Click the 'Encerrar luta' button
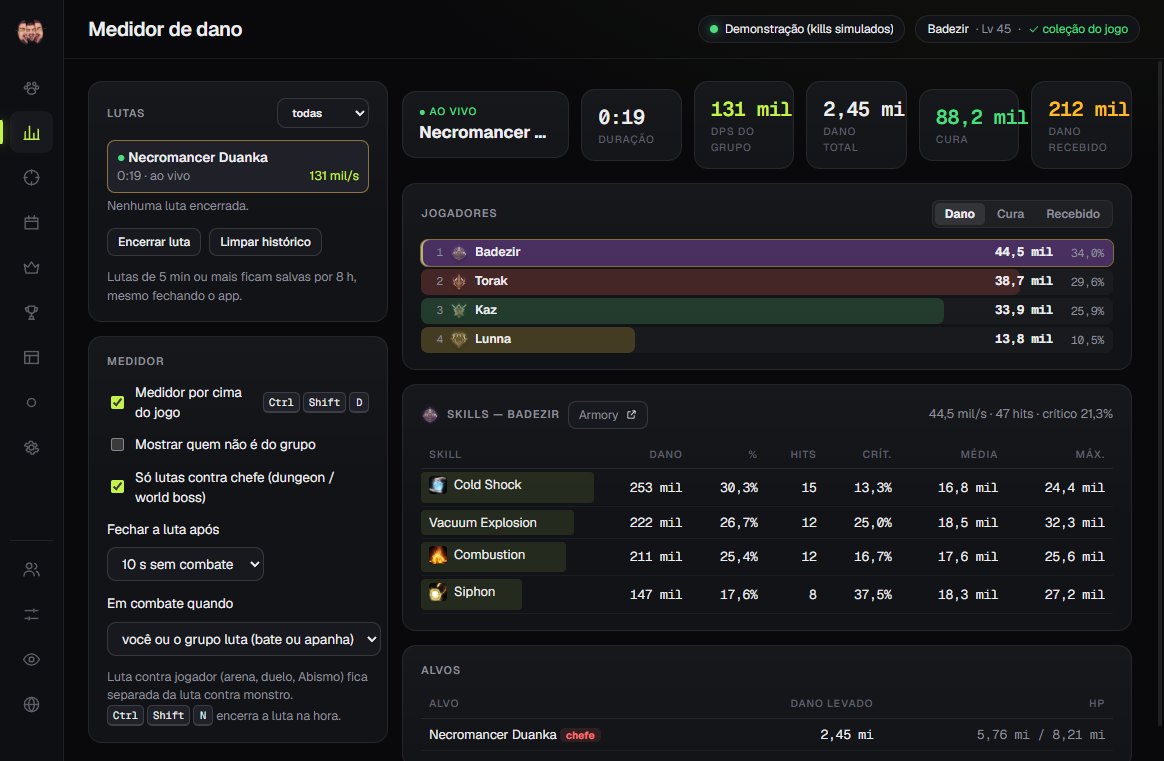The height and width of the screenshot is (761, 1164). click(154, 242)
